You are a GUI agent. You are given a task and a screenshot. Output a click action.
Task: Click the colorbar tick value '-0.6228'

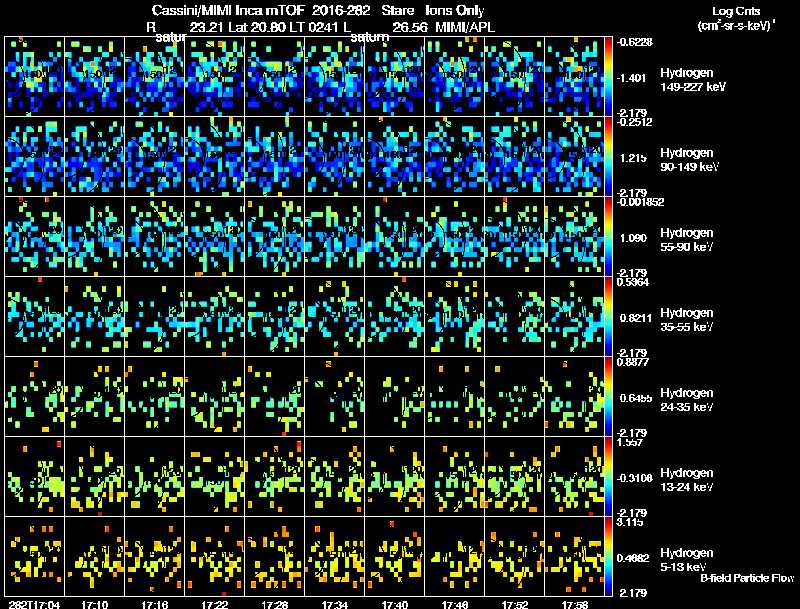click(634, 42)
